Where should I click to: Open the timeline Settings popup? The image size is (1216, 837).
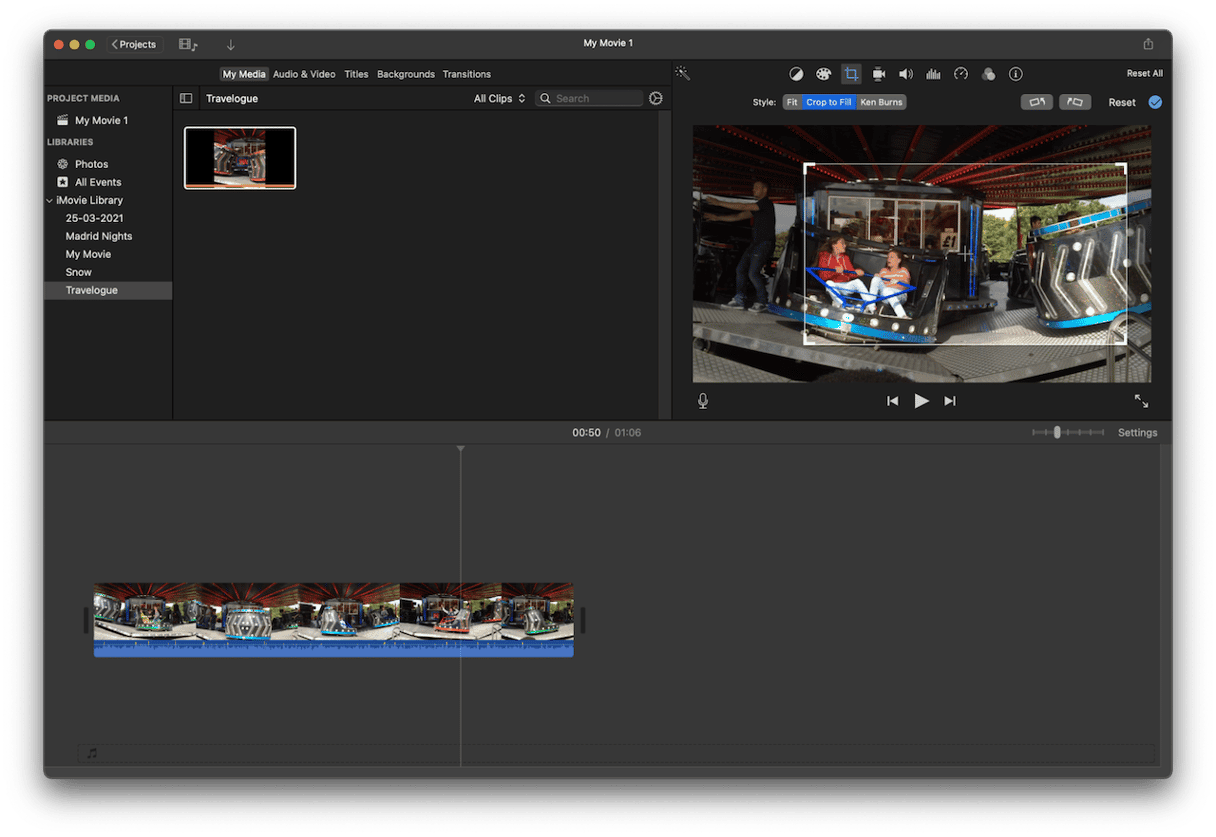point(1137,433)
